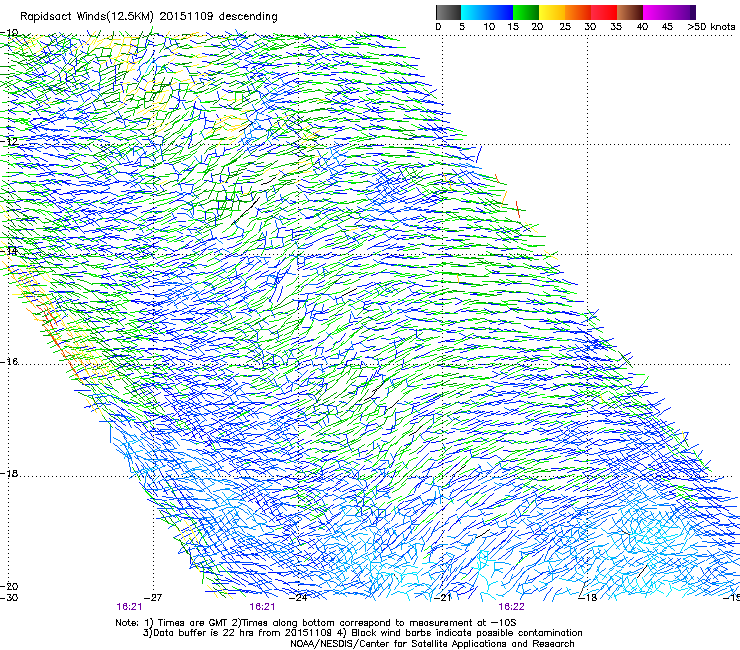Select the '-20' latitude axis label
The height and width of the screenshot is (650, 740).
click(9, 586)
